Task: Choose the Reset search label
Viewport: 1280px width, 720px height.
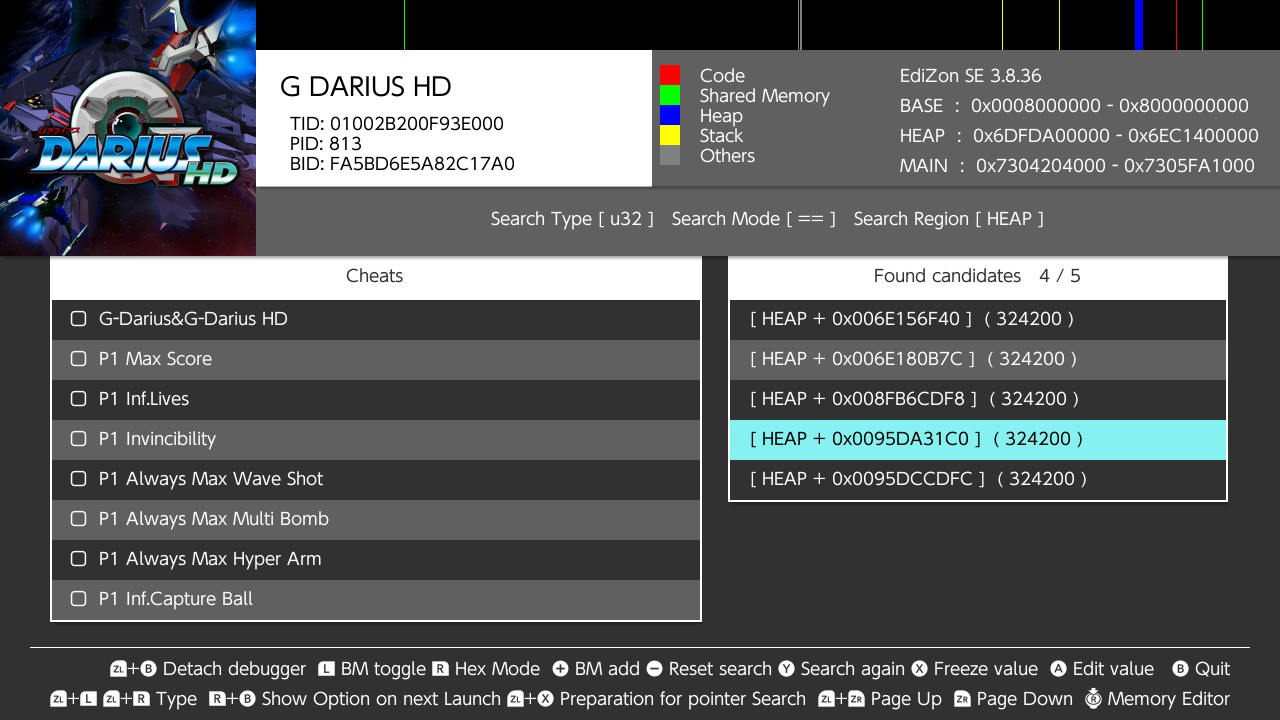Action: tap(720, 669)
